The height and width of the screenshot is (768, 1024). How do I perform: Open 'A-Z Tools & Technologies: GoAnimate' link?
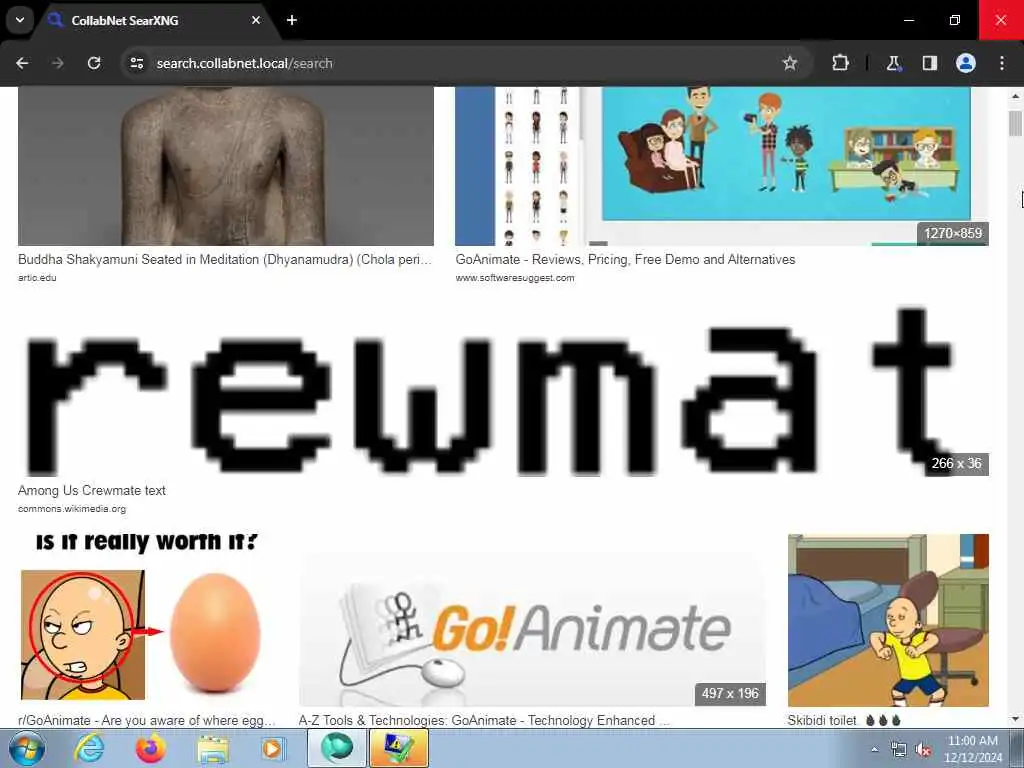pos(484,720)
